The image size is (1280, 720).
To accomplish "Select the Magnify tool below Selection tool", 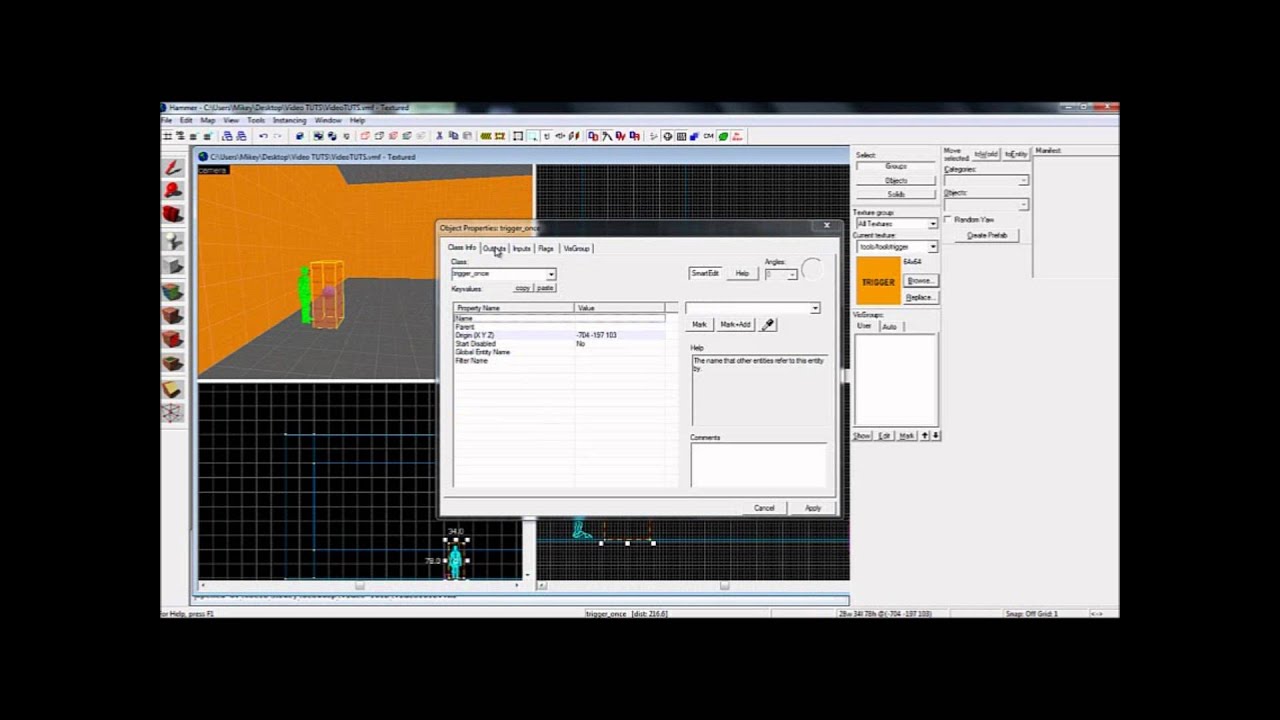I will click(x=173, y=190).
